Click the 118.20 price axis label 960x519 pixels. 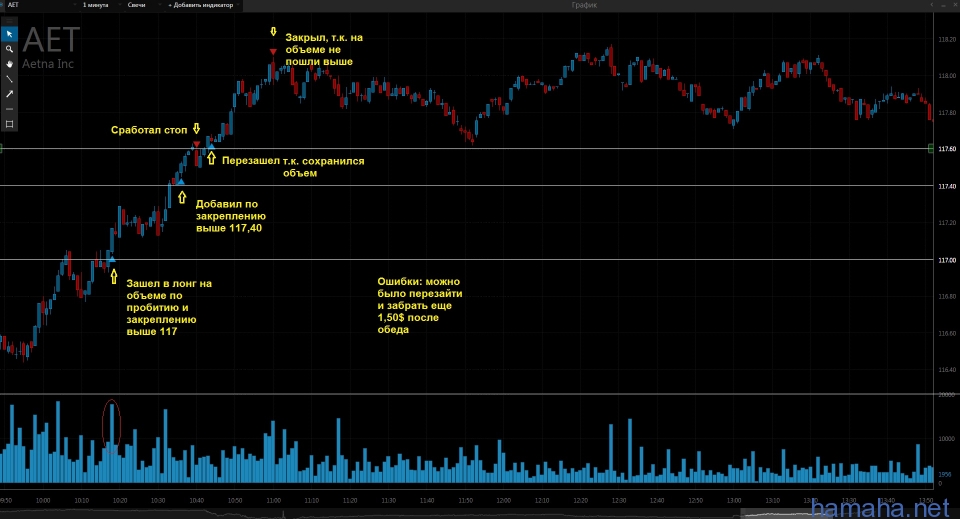(947, 39)
